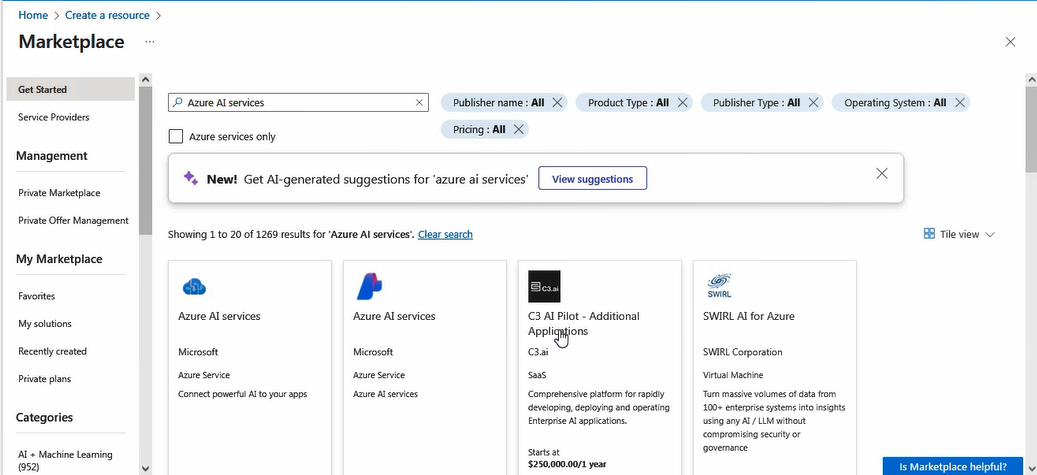Click the sparkle icon in the suggestions banner
The image size is (1037, 475).
tap(190, 179)
